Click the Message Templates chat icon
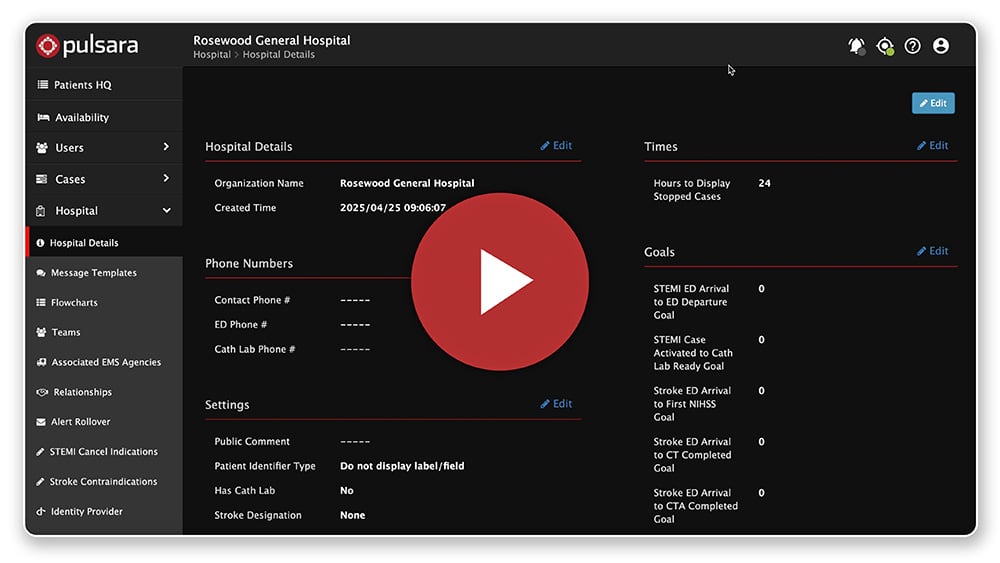Screen dimensions: 1000x563 click(41, 273)
